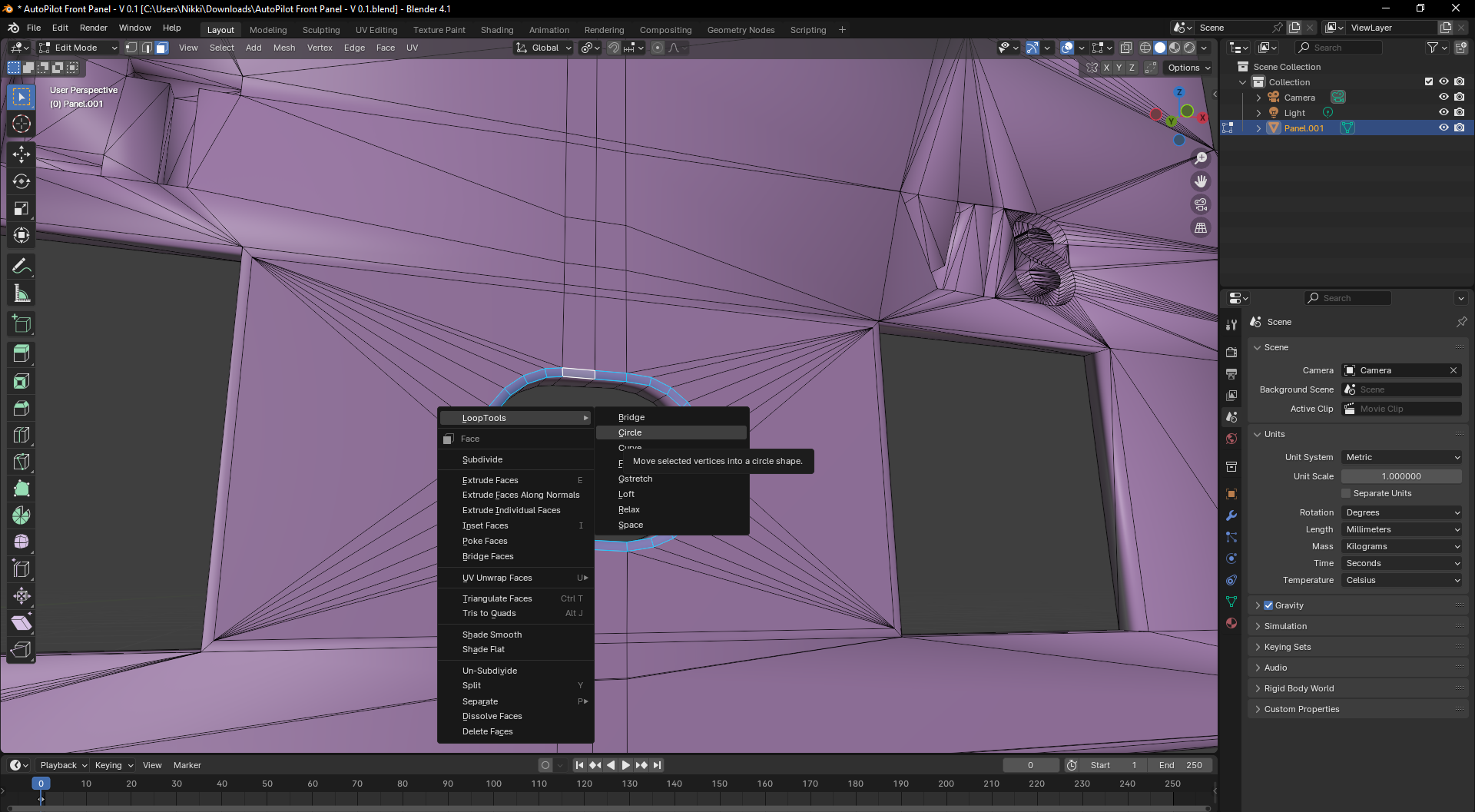
Task: Open the Playback menu in timeline
Action: pyautogui.click(x=63, y=765)
